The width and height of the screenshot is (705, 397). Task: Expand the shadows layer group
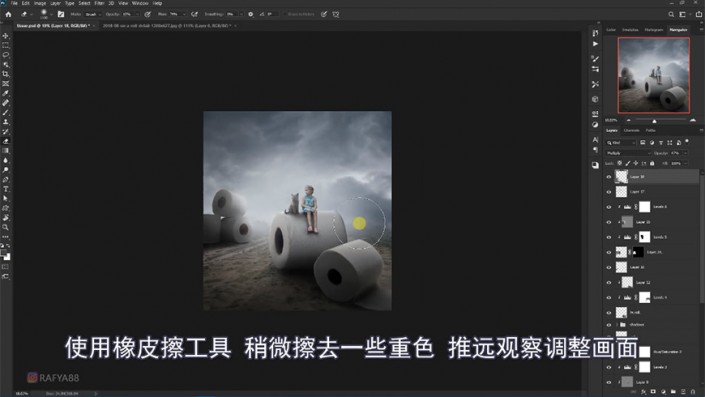pyautogui.click(x=617, y=324)
